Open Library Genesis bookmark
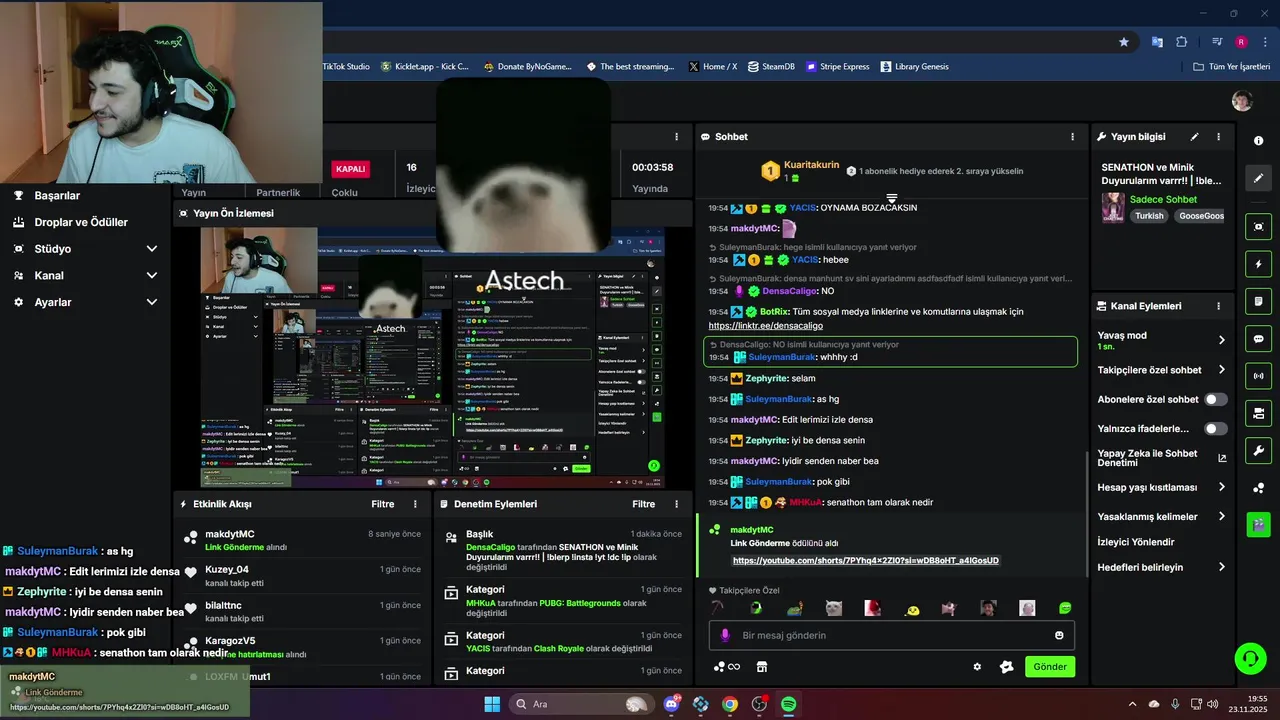The width and height of the screenshot is (1280, 720). tap(914, 67)
